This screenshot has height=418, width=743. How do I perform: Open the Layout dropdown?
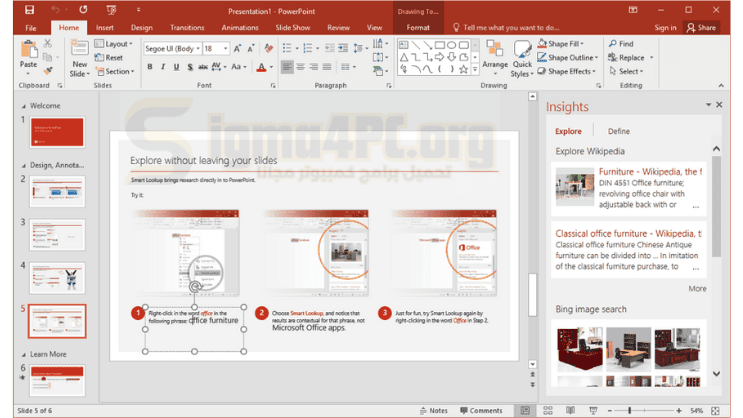point(114,44)
